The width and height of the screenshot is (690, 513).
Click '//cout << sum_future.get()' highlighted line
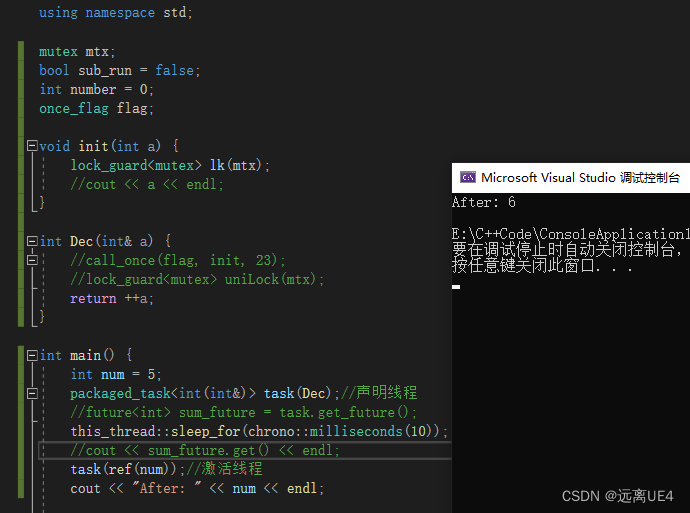pyautogui.click(x=205, y=451)
